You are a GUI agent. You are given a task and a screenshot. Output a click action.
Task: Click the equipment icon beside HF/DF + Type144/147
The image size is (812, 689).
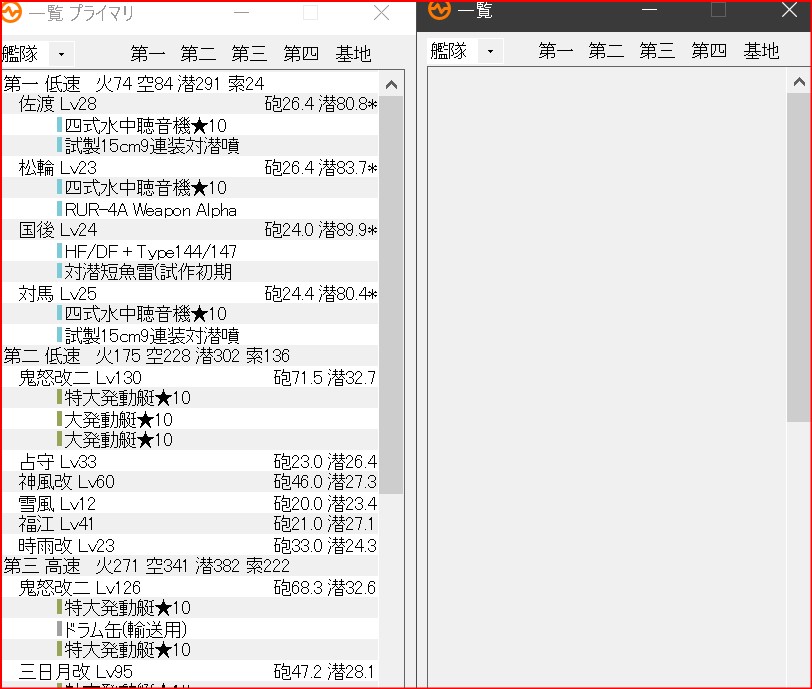[x=60, y=251]
